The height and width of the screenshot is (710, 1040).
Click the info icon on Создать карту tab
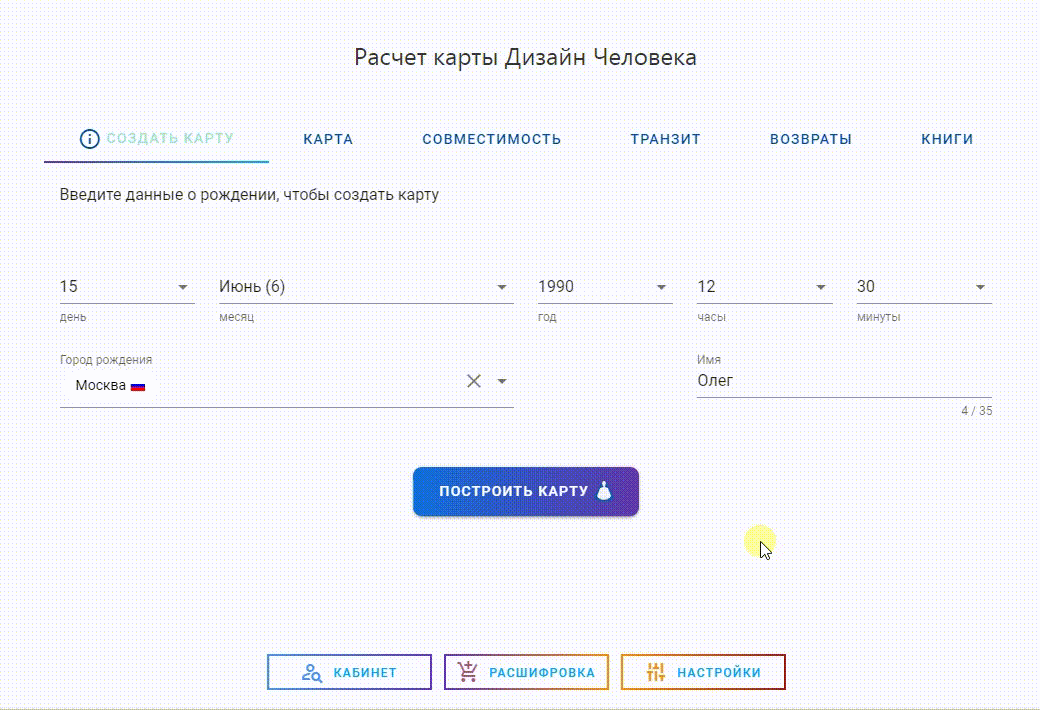[x=89, y=139]
